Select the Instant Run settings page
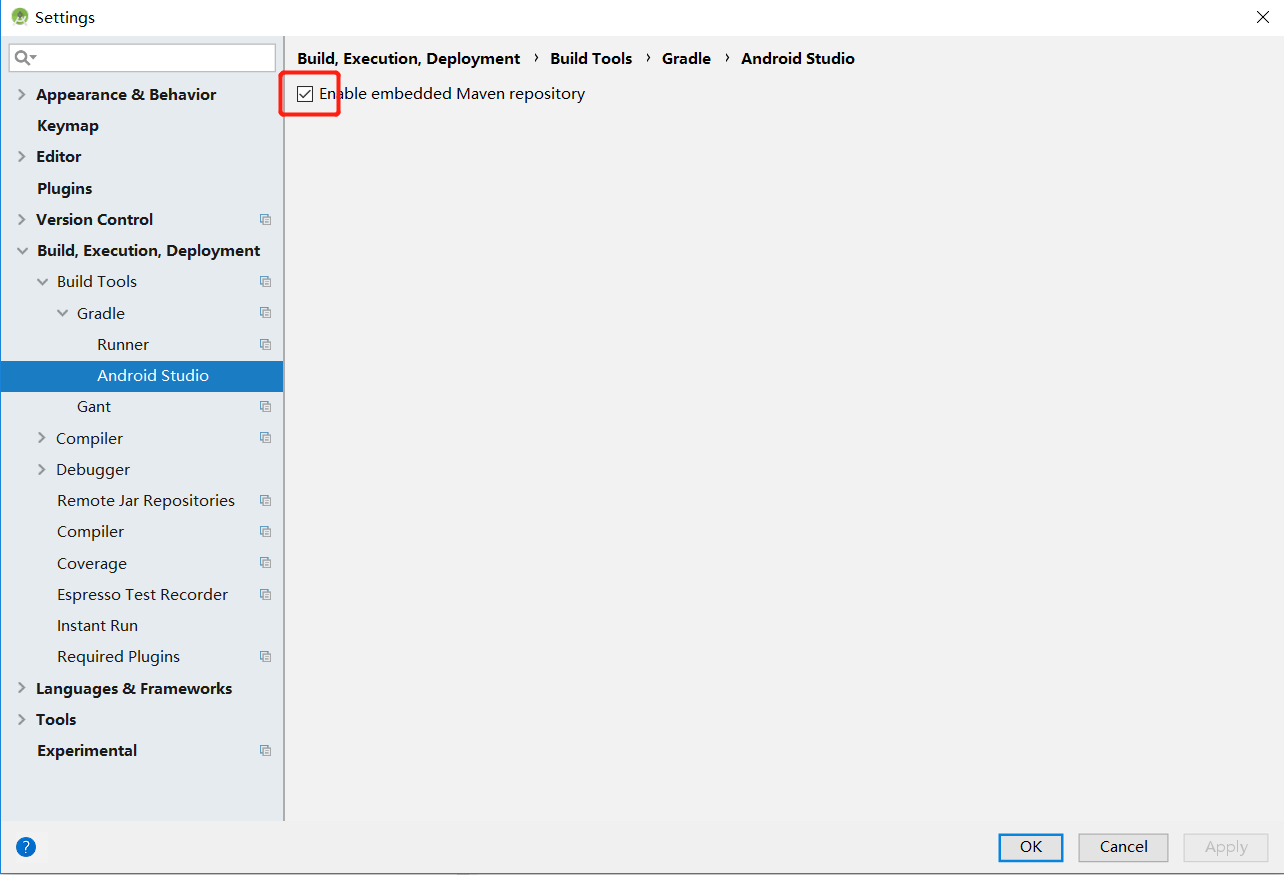This screenshot has height=875, width=1284. pyautogui.click(x=97, y=625)
